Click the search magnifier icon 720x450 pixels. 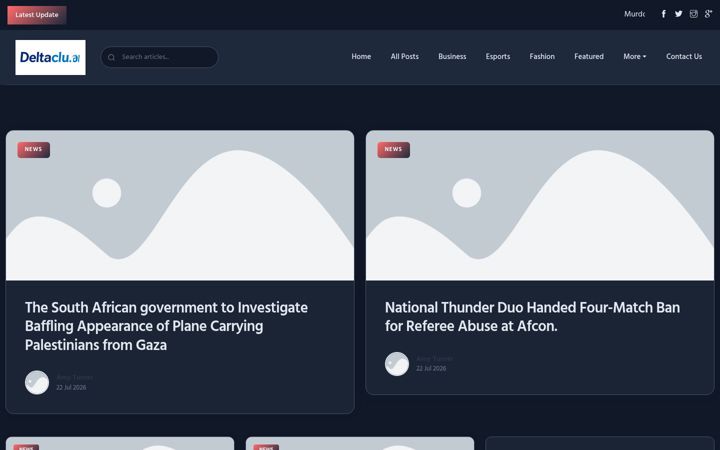[x=111, y=57]
